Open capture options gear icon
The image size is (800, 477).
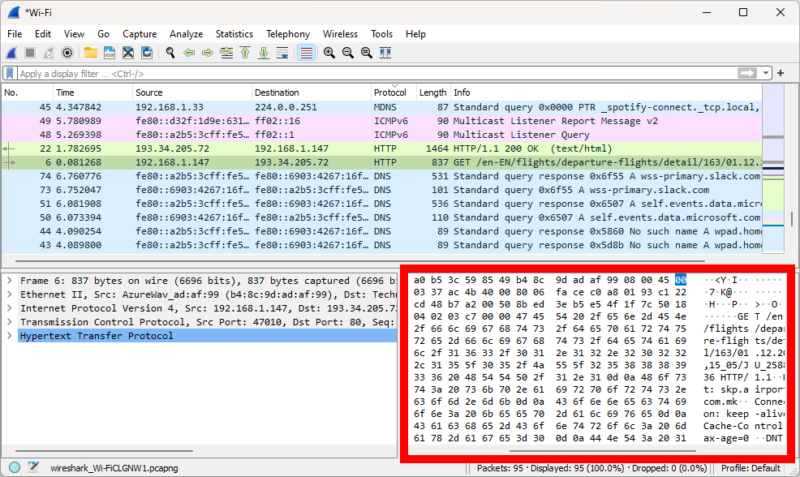coord(67,53)
